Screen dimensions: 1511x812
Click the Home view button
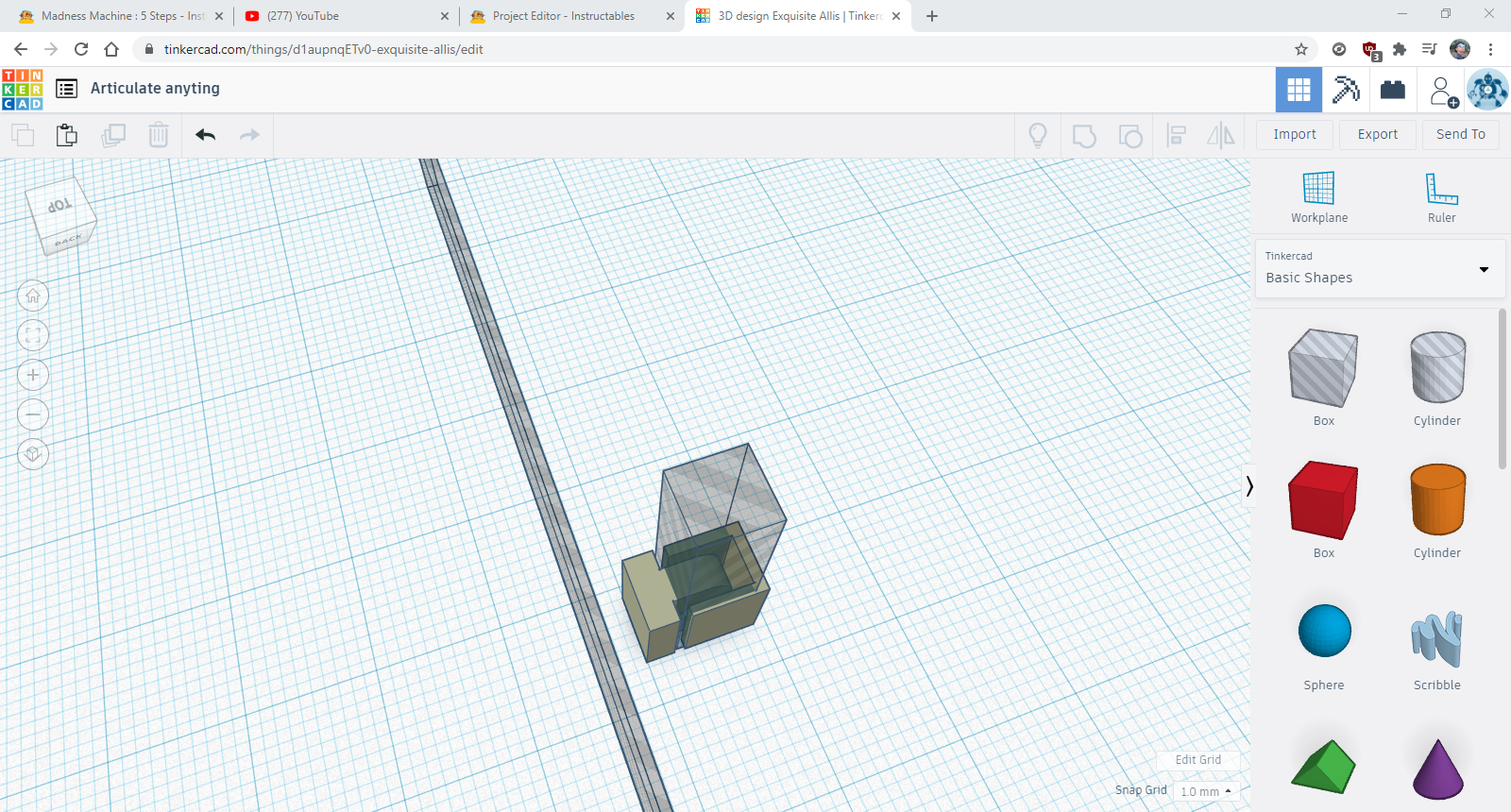tap(33, 296)
